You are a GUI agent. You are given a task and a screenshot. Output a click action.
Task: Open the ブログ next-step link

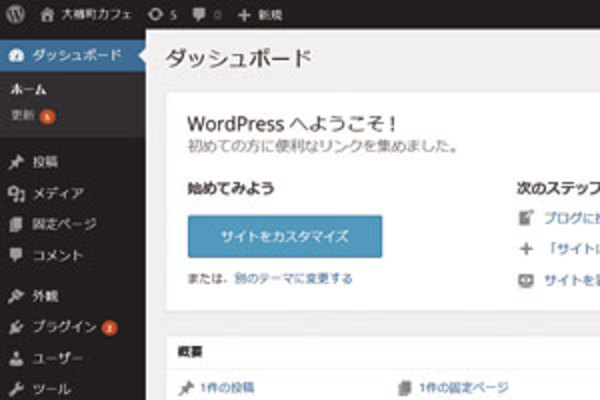coord(572,218)
